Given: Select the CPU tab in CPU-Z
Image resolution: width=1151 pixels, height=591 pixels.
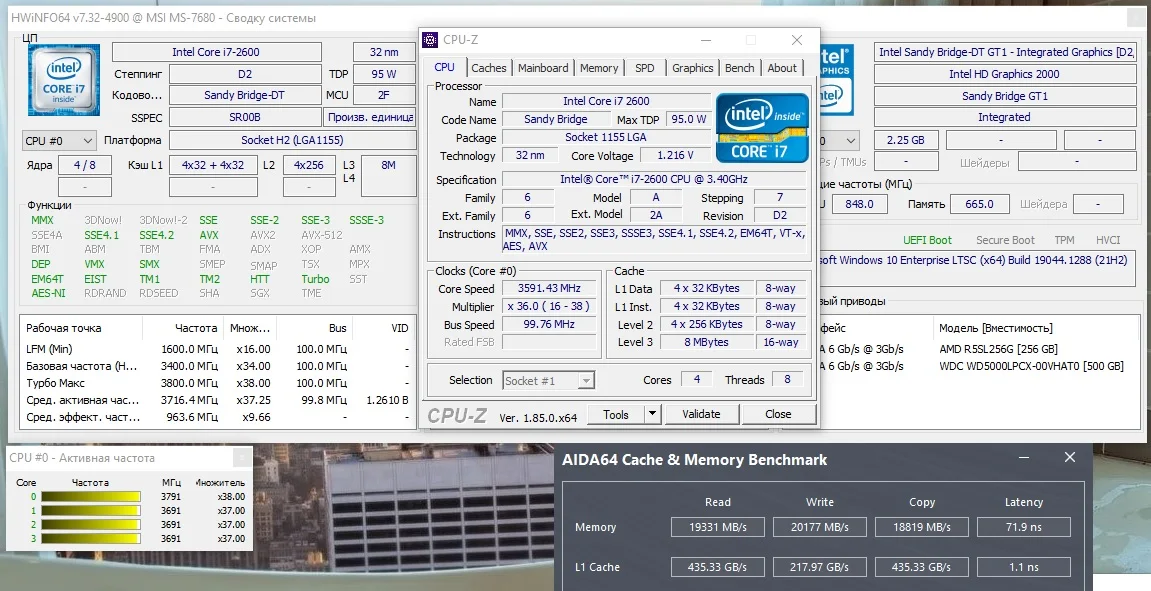Looking at the screenshot, I should click(x=444, y=67).
